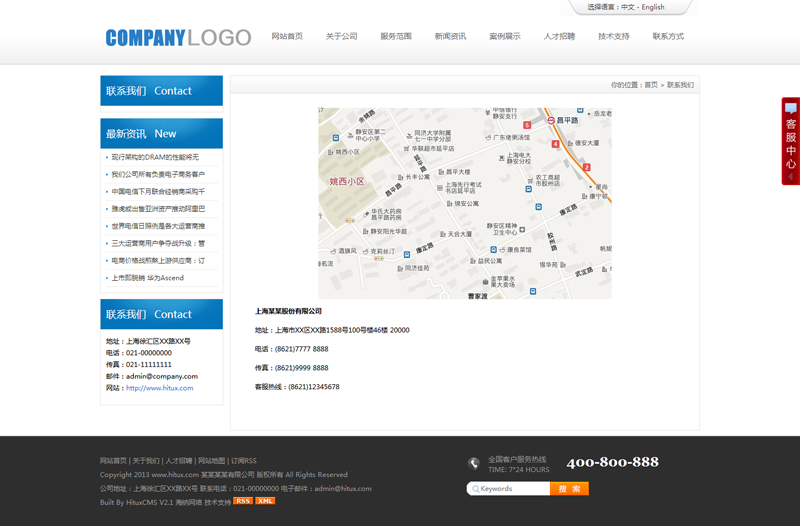The height and width of the screenshot is (526, 800).
Task: Open news item 世界电信日陈列显各大运营商推
Action: pos(158,226)
